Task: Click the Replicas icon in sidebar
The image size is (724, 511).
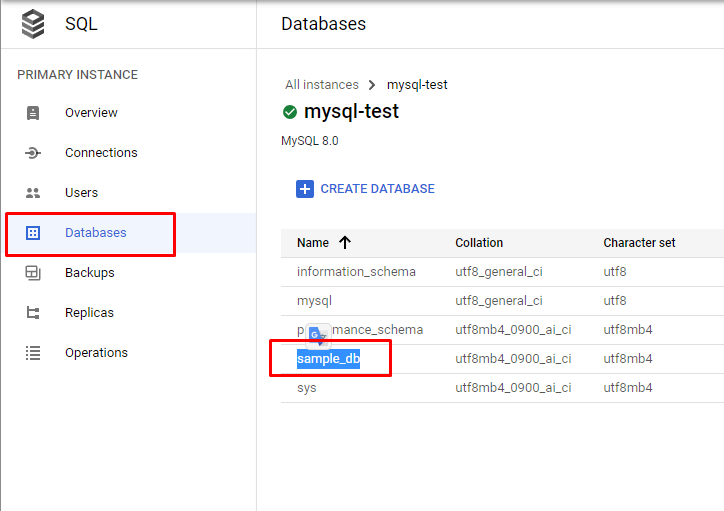Action: [x=33, y=313]
